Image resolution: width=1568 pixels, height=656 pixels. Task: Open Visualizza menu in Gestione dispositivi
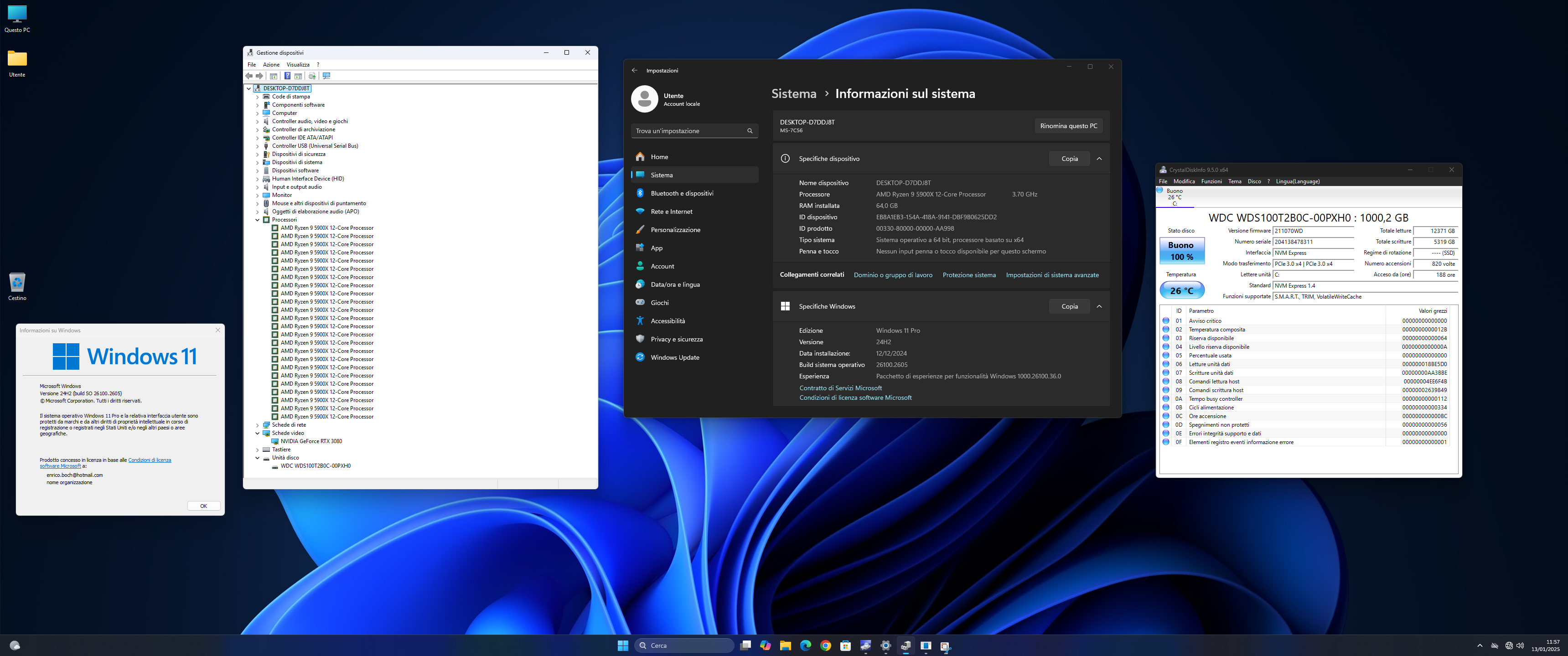point(298,64)
